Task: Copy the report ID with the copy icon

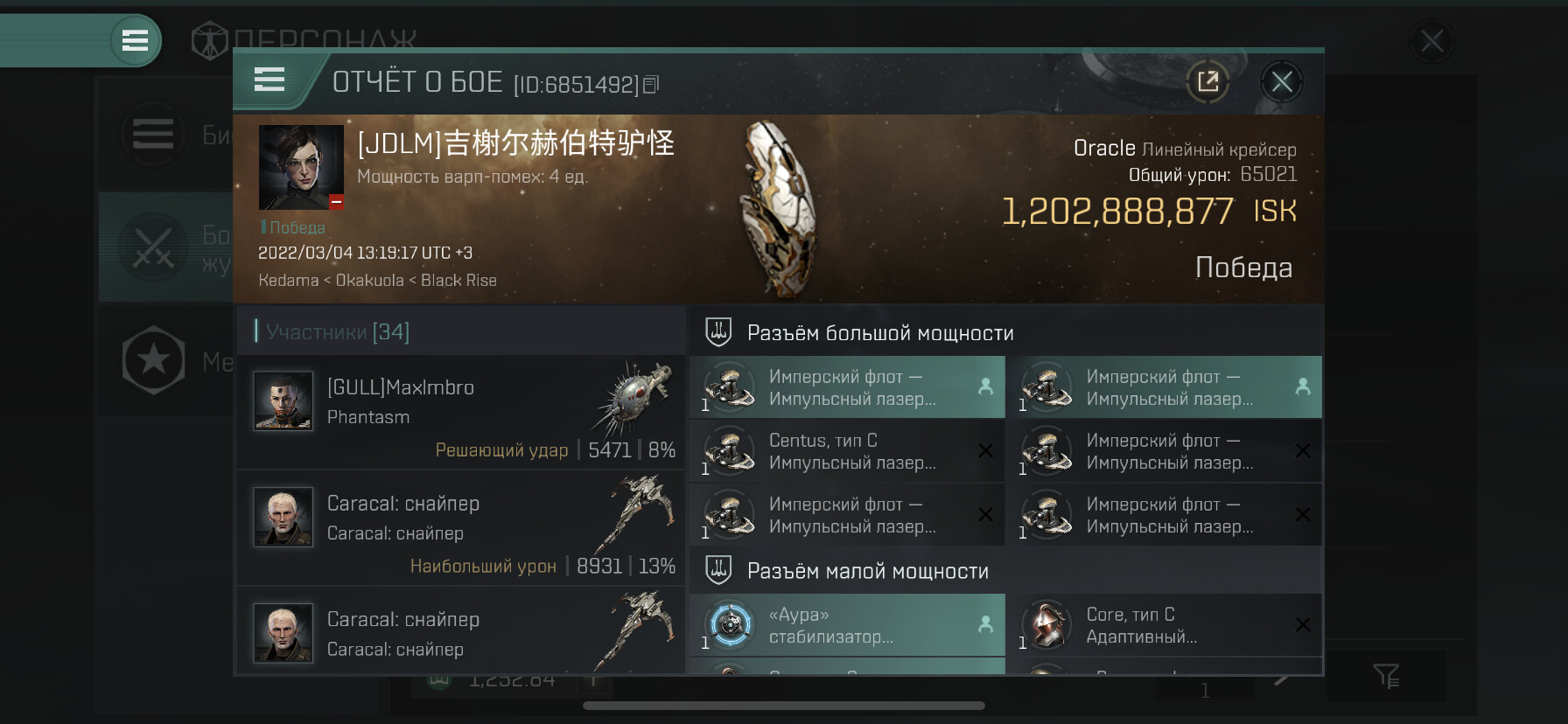Action: click(651, 85)
